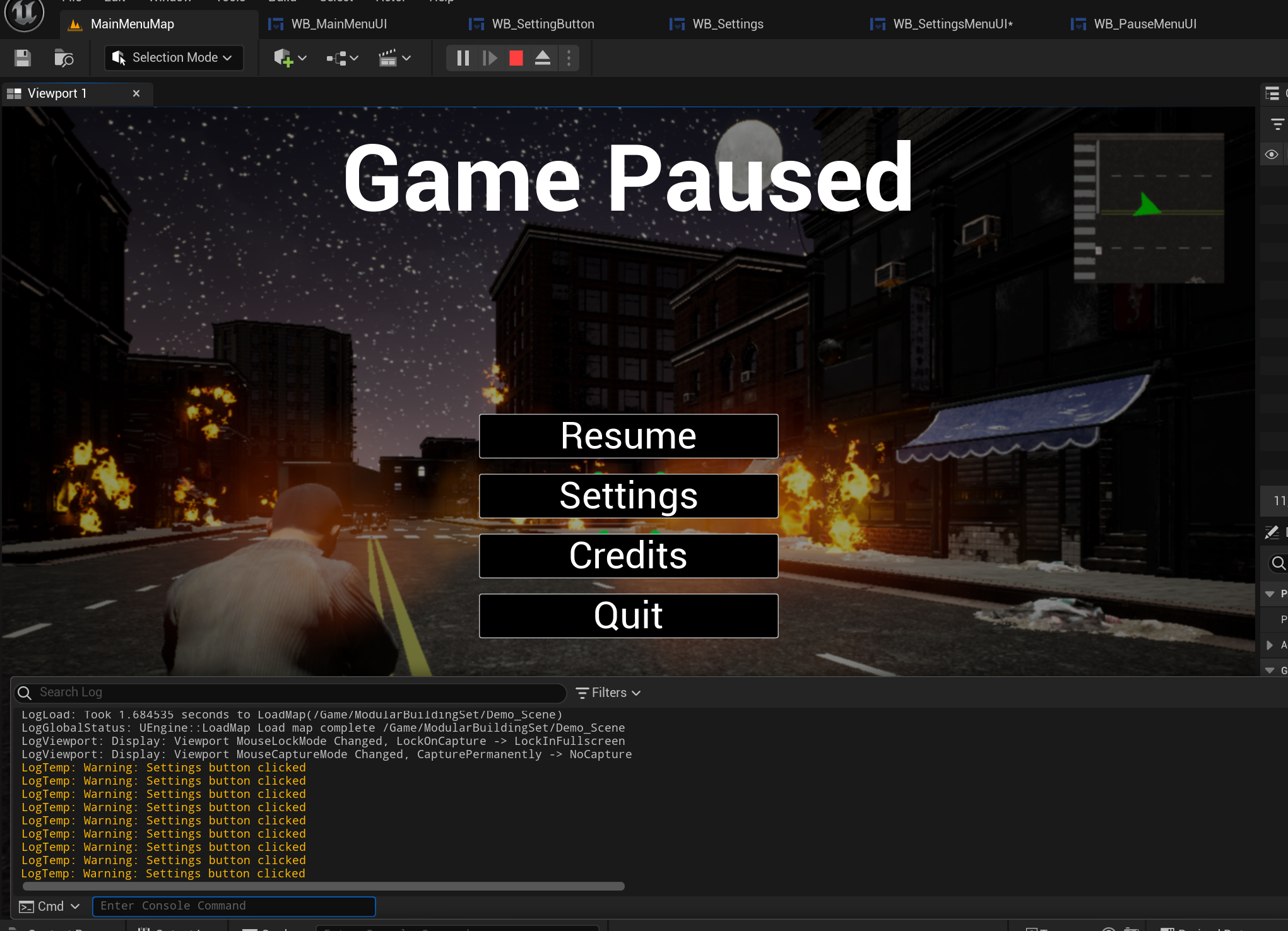1288x931 pixels.
Task: Save the current level with the floppy icon
Action: pos(23,58)
